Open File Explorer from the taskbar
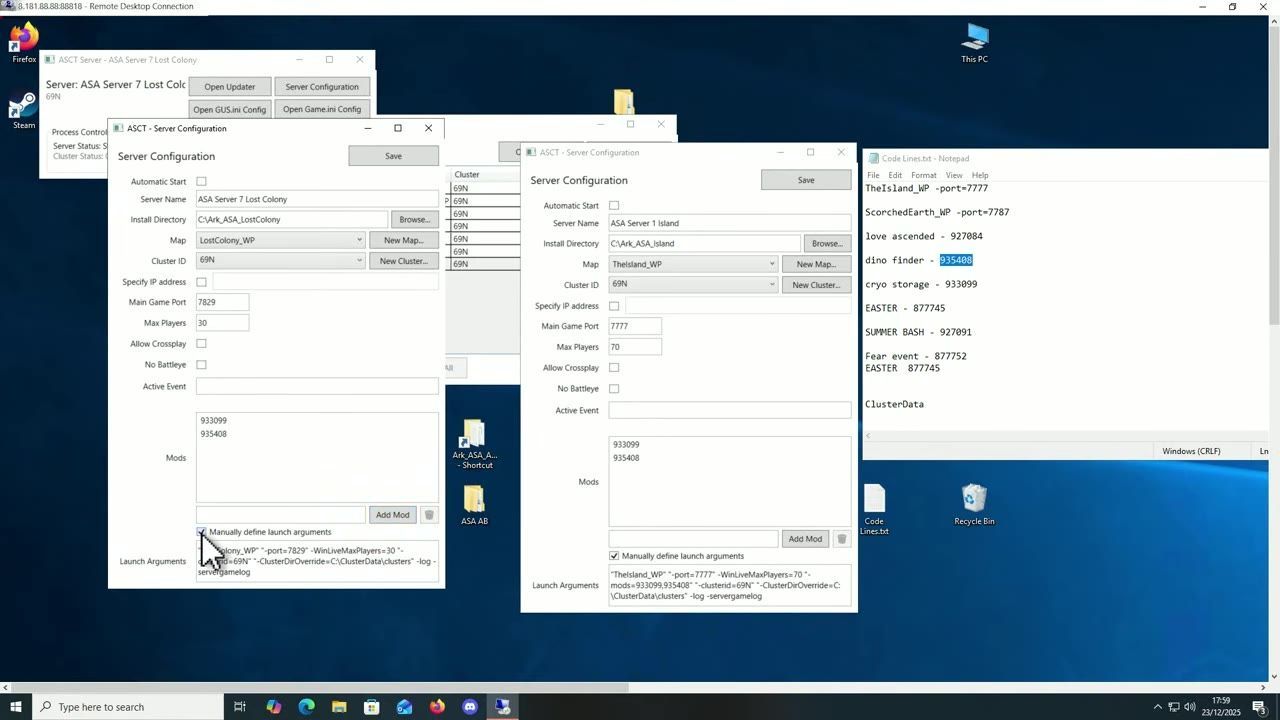Image resolution: width=1280 pixels, height=720 pixels. click(x=339, y=707)
